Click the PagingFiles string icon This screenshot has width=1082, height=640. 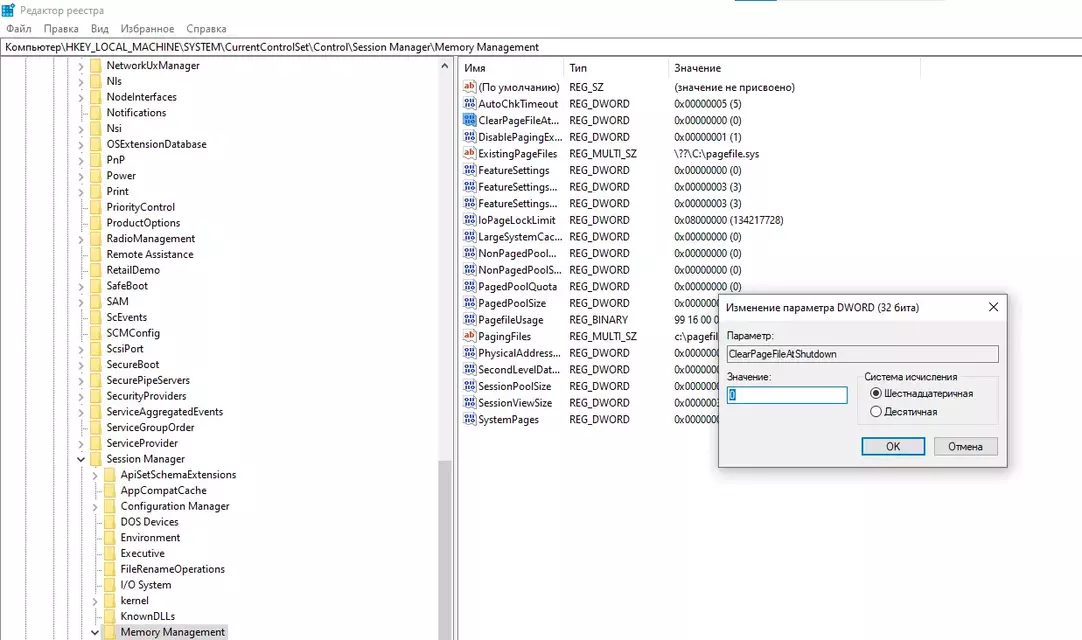469,336
